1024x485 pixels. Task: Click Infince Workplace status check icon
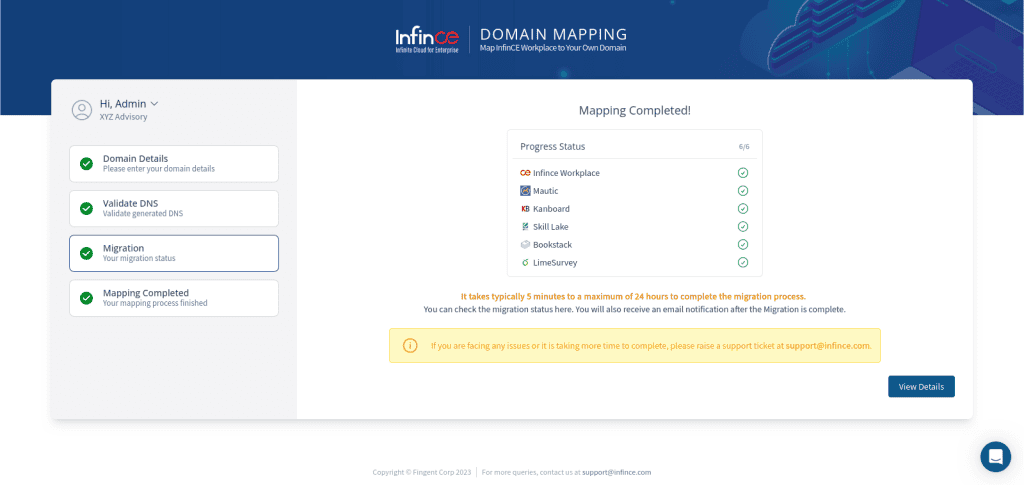point(743,173)
